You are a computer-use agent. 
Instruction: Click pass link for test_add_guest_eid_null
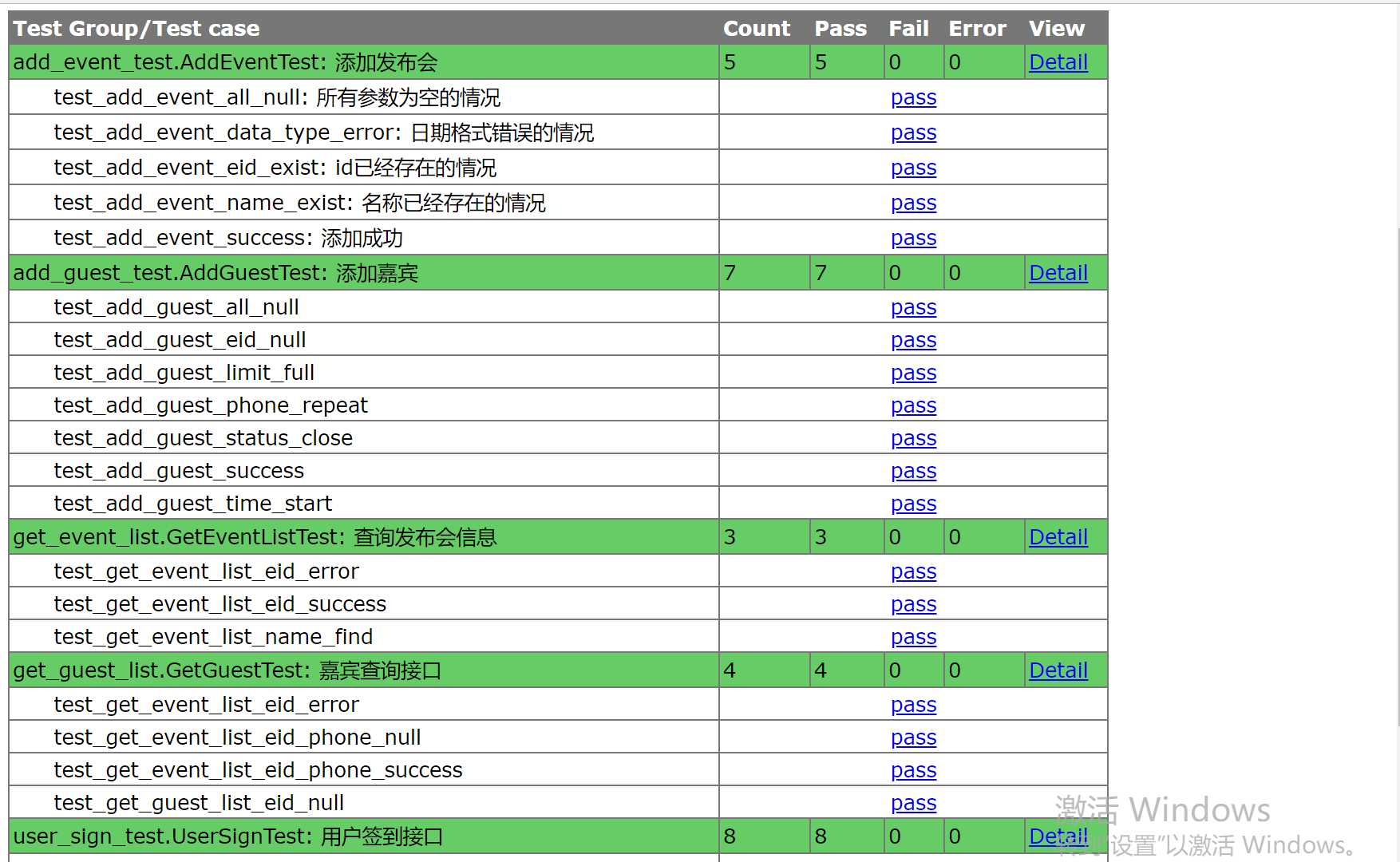tap(913, 341)
